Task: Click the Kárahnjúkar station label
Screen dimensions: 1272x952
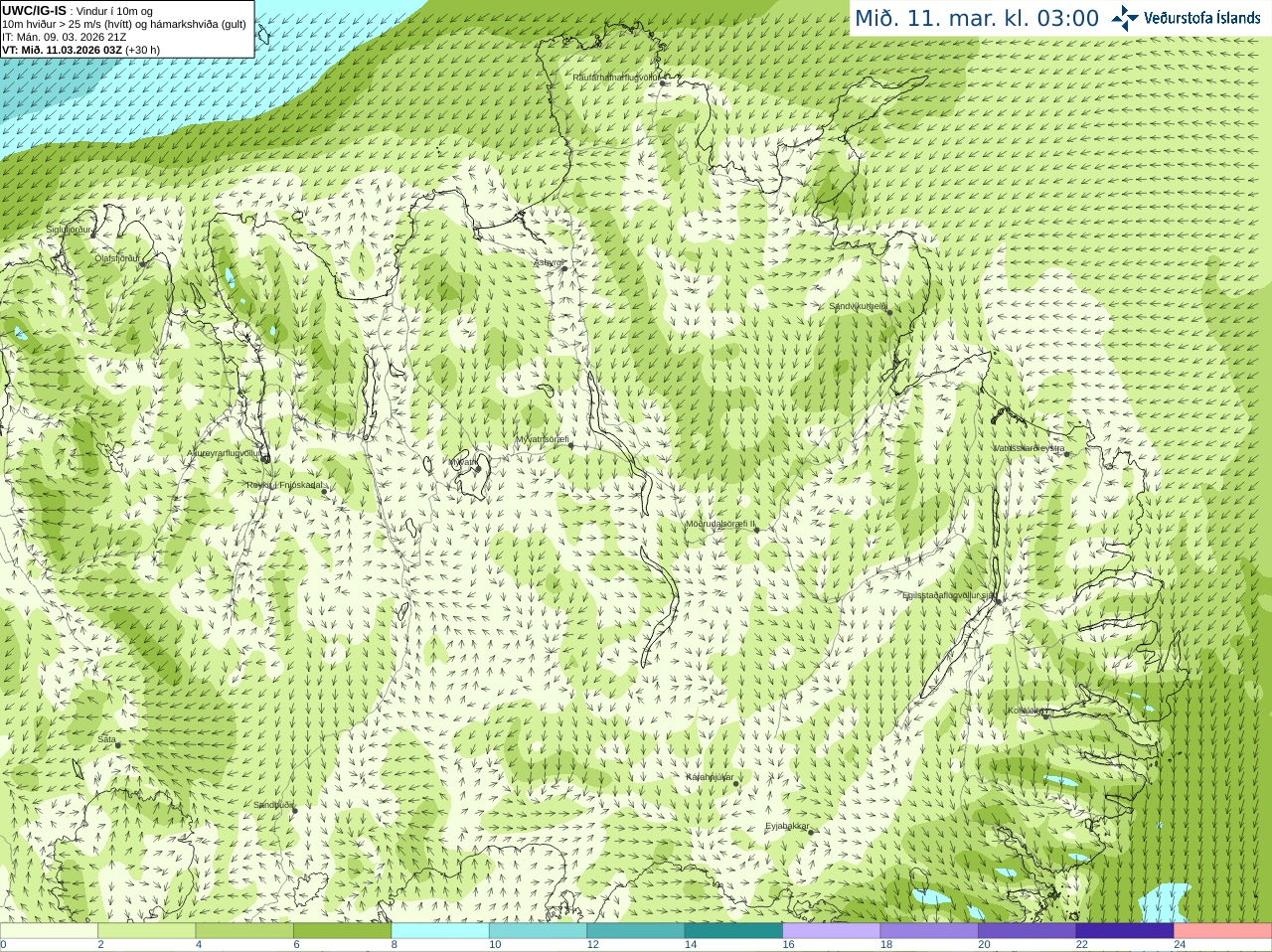Action: 710,777
